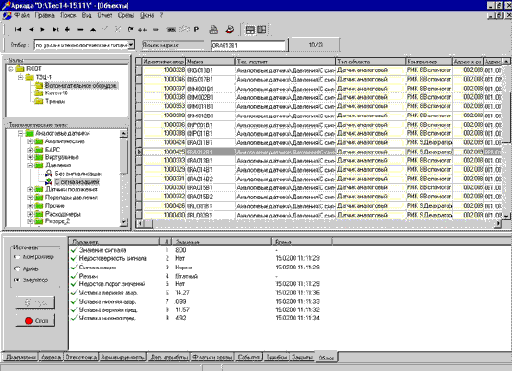
Task: Collapse the 'Давление' tree node
Action: [30, 165]
